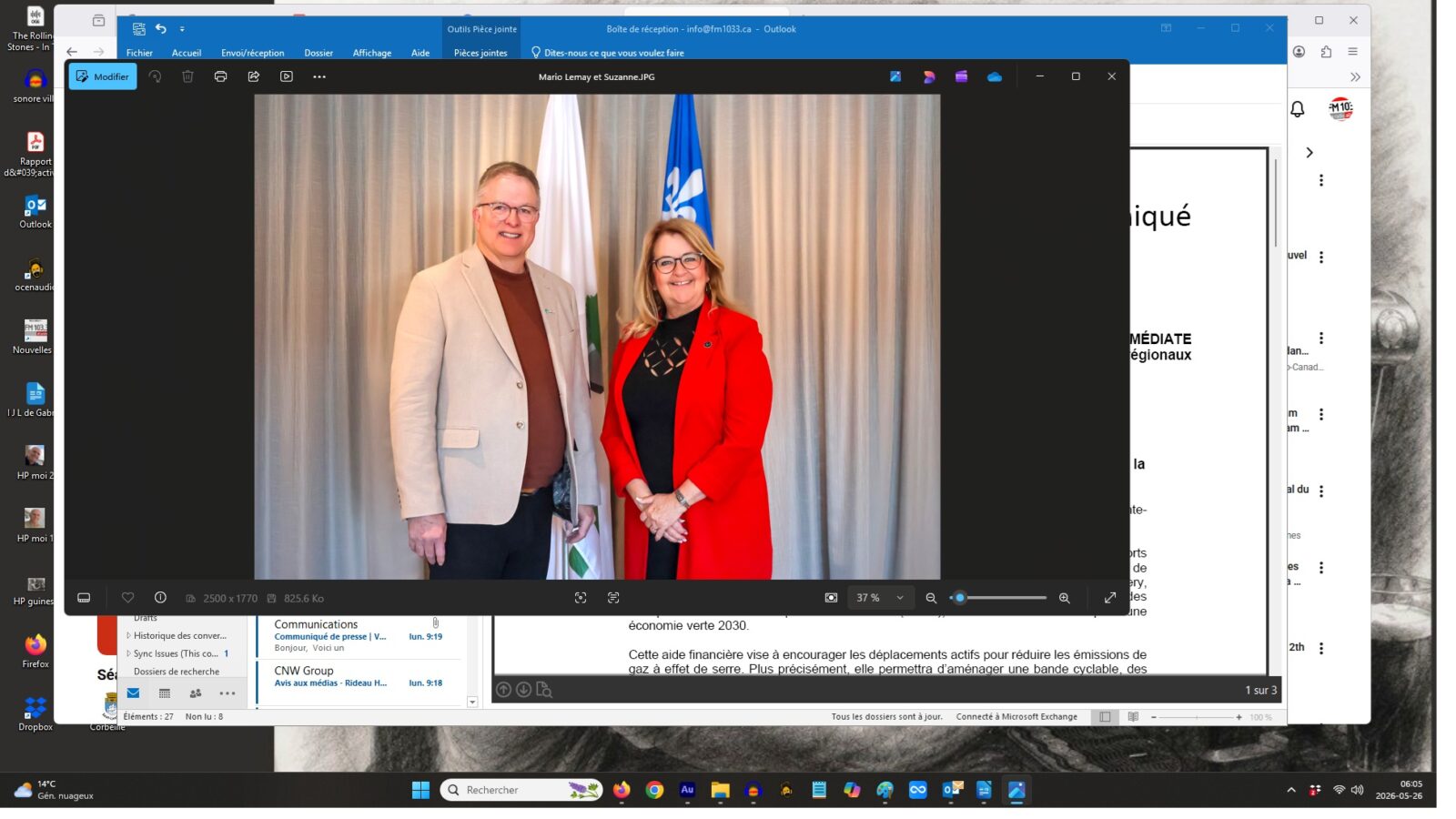Click the Modifier button in Photos
The height and width of the screenshot is (819, 1456).
(x=103, y=76)
